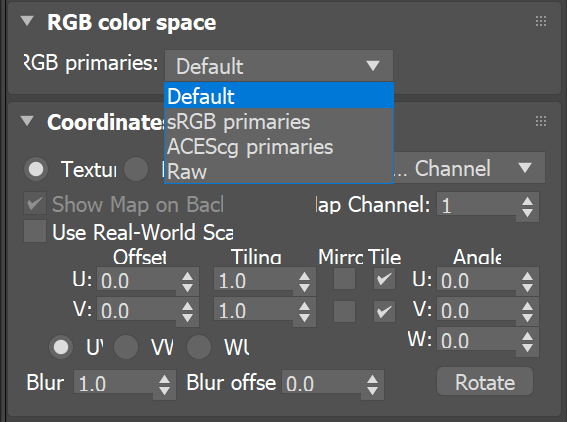This screenshot has height=422, width=567.
Task: Collapse the RGB color space rollout
Action: [27, 21]
